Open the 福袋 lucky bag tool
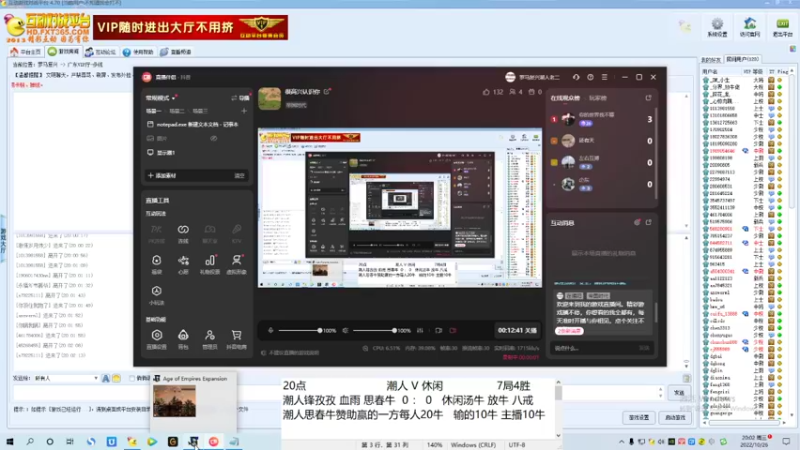This screenshot has height=450, width=800. click(x=157, y=261)
